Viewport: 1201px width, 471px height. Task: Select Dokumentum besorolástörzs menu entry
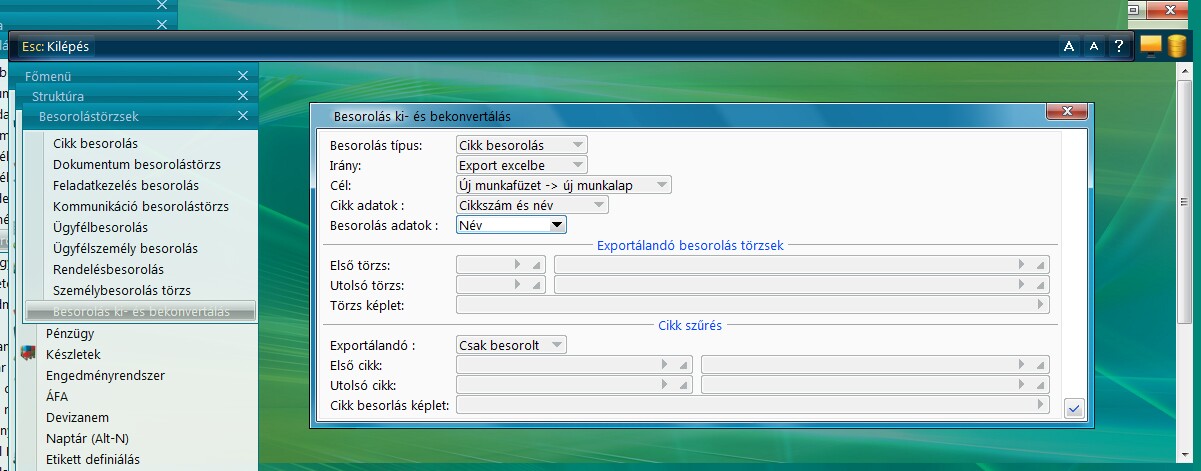click(x=137, y=164)
